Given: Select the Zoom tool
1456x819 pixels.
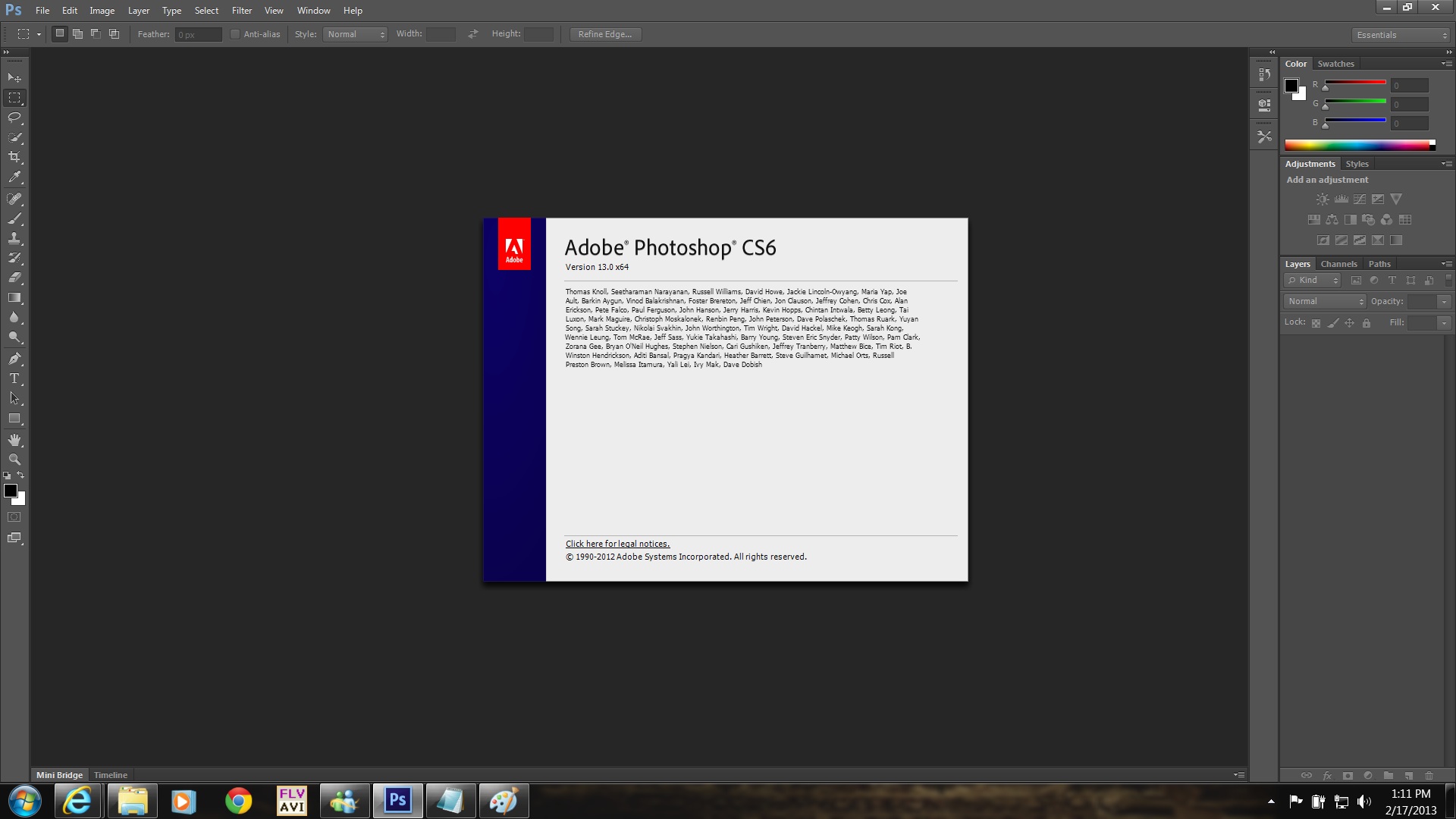Looking at the screenshot, I should [x=15, y=459].
